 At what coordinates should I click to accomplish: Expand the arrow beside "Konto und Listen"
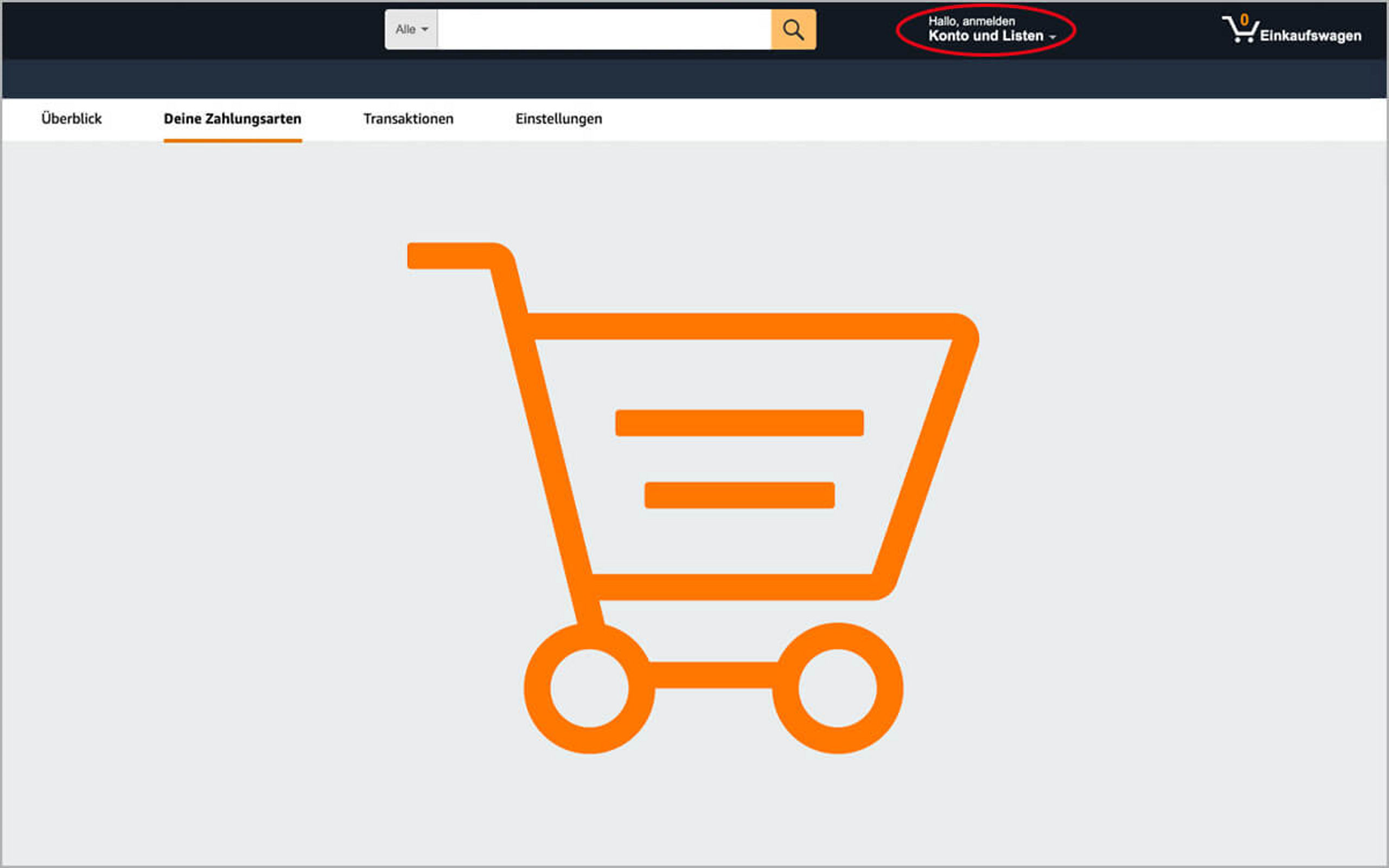click(1052, 37)
